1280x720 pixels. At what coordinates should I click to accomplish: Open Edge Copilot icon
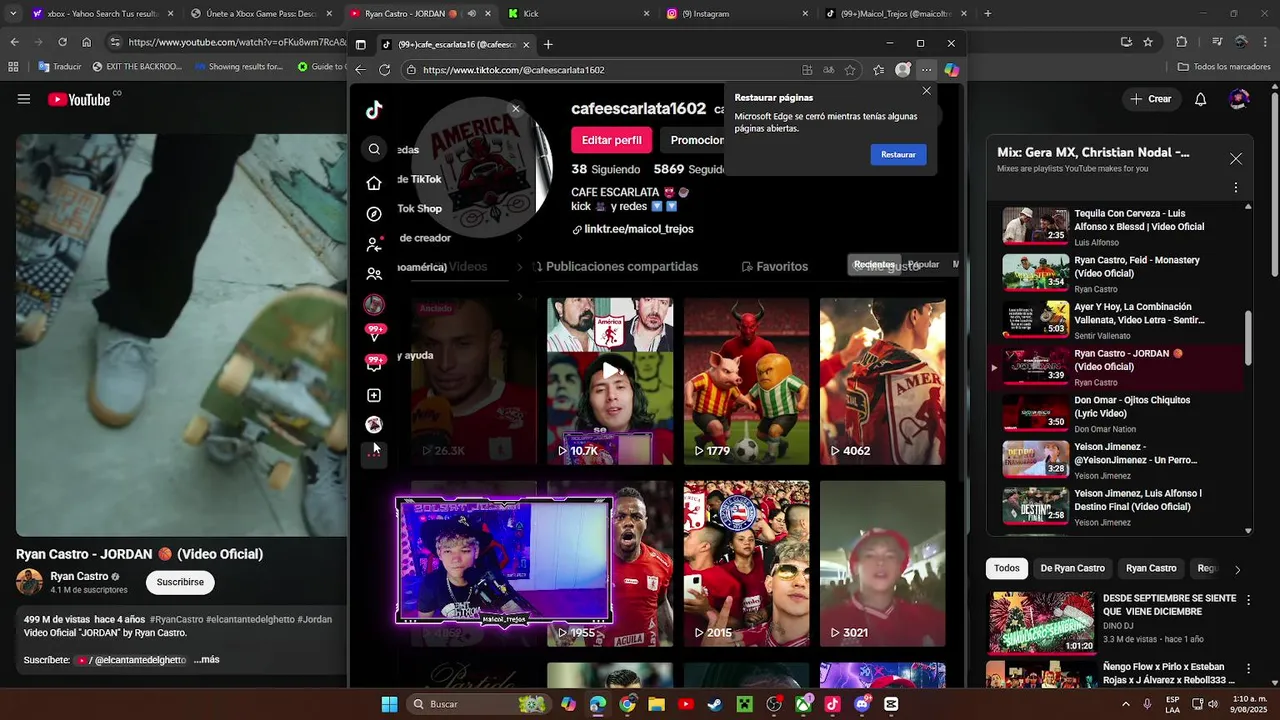(951, 70)
